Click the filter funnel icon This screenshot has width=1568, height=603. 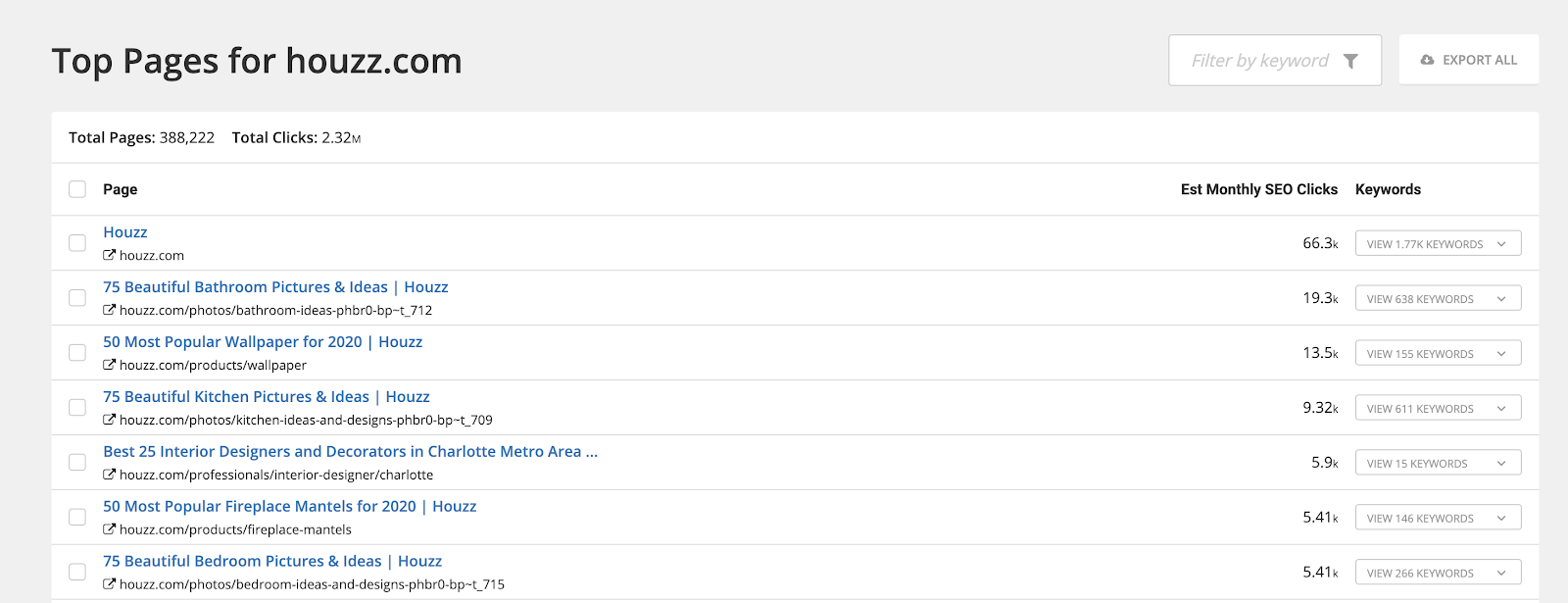[x=1350, y=61]
